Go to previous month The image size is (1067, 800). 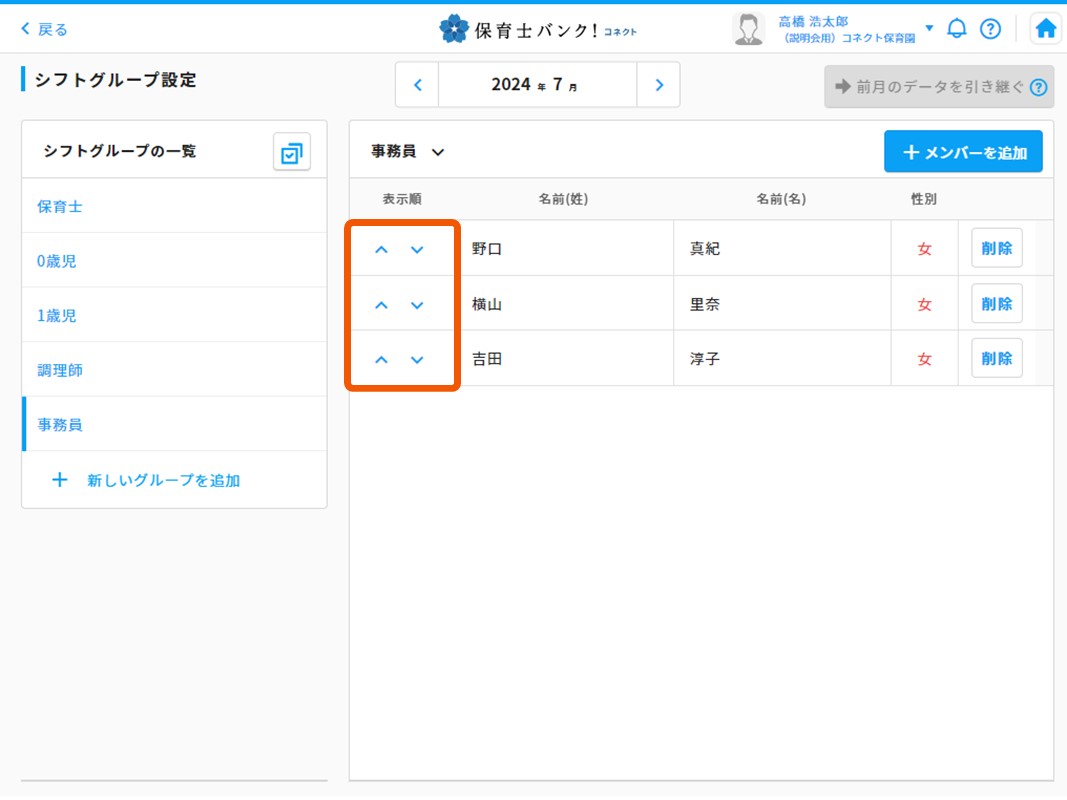(418, 85)
